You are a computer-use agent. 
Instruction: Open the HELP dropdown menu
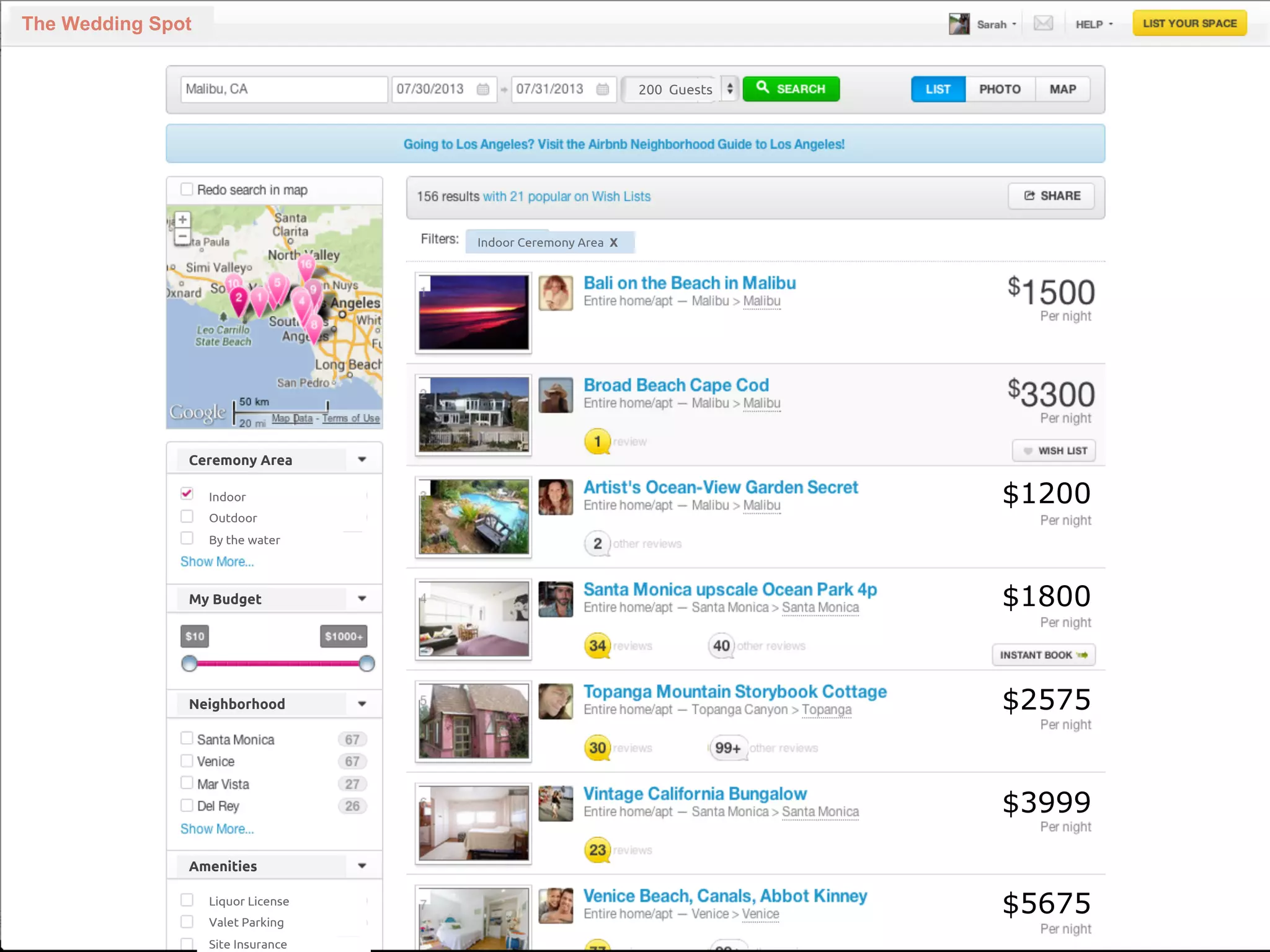[x=1094, y=24]
